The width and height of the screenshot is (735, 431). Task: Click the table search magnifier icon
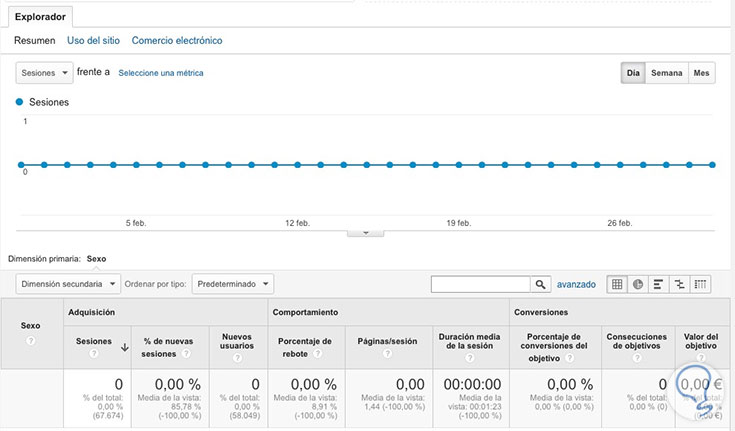541,285
